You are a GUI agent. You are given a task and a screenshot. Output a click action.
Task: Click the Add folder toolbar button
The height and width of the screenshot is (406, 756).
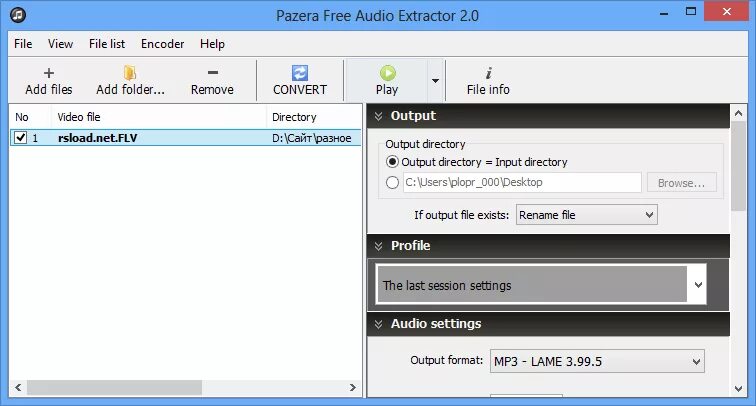130,81
